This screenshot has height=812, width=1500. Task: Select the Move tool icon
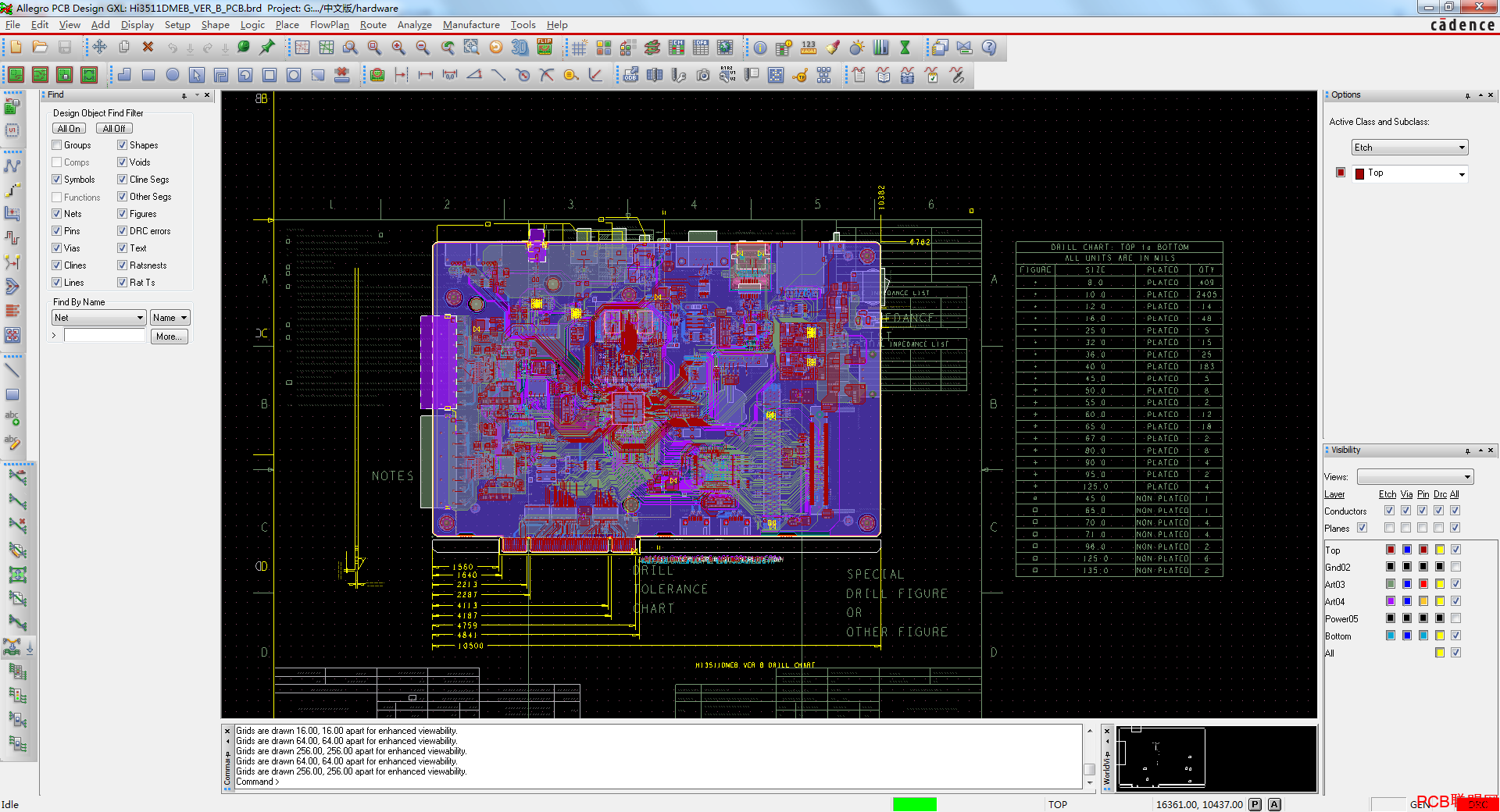click(x=99, y=48)
